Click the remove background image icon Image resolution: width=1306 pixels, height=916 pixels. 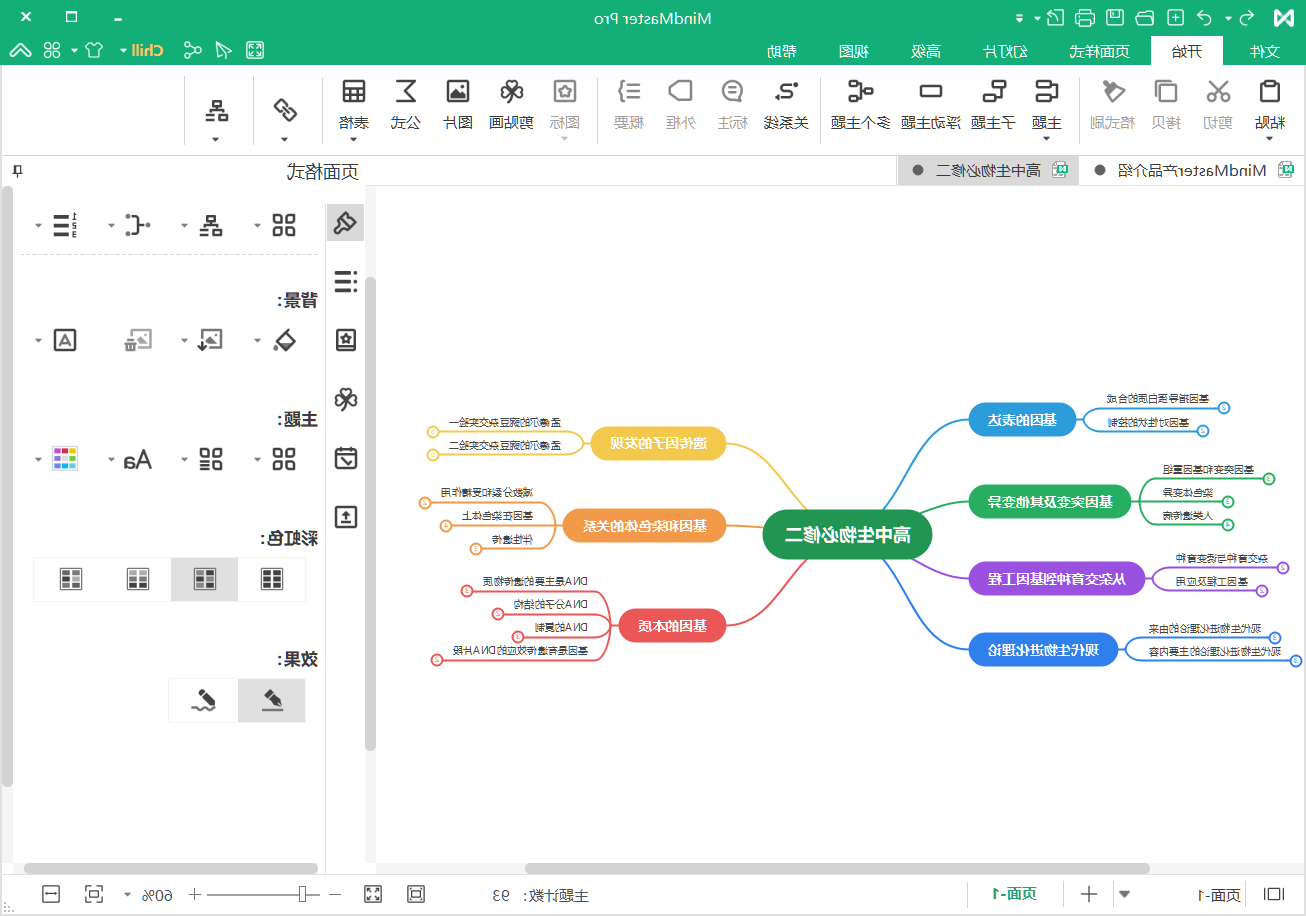(137, 340)
